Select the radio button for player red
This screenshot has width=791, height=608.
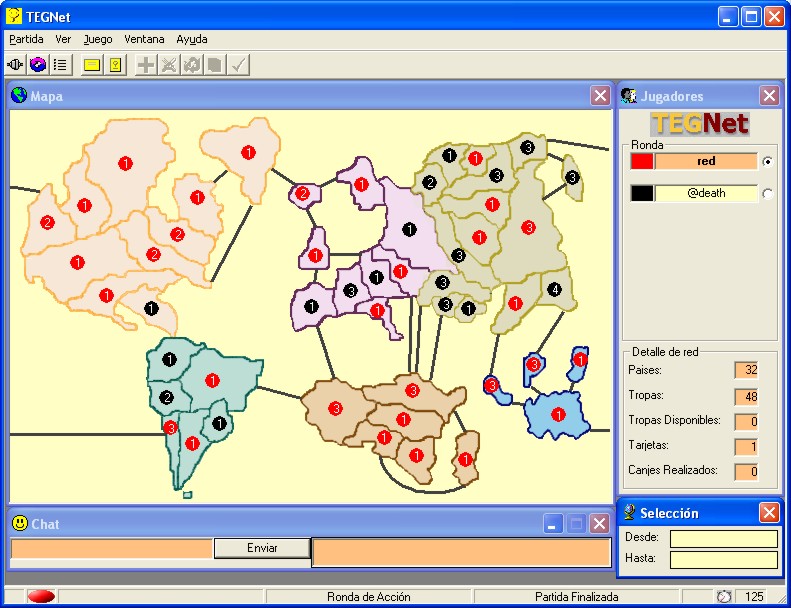[767, 161]
